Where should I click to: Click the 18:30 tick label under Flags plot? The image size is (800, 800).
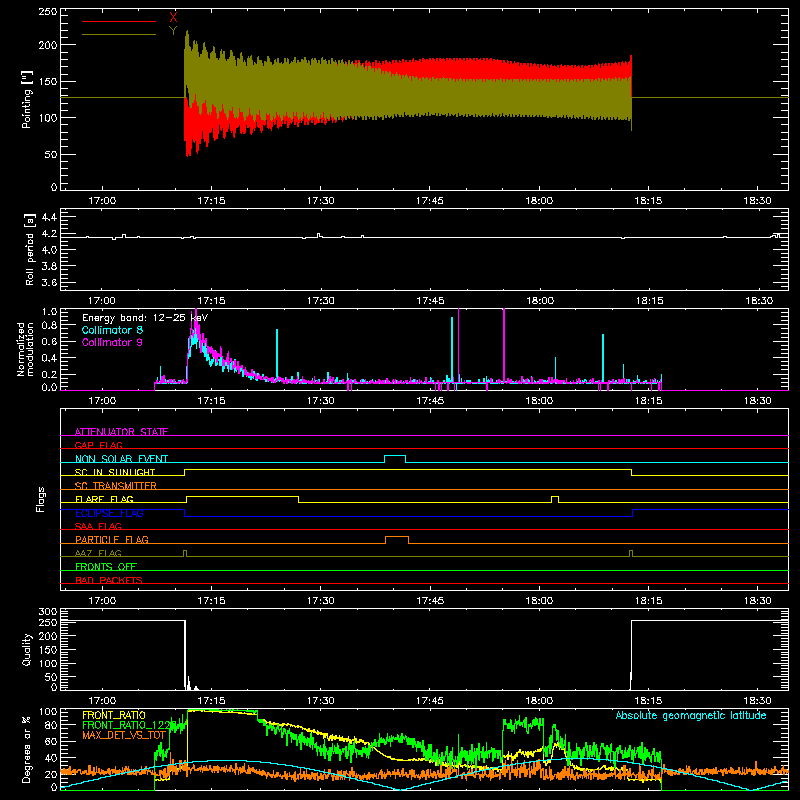point(758,601)
